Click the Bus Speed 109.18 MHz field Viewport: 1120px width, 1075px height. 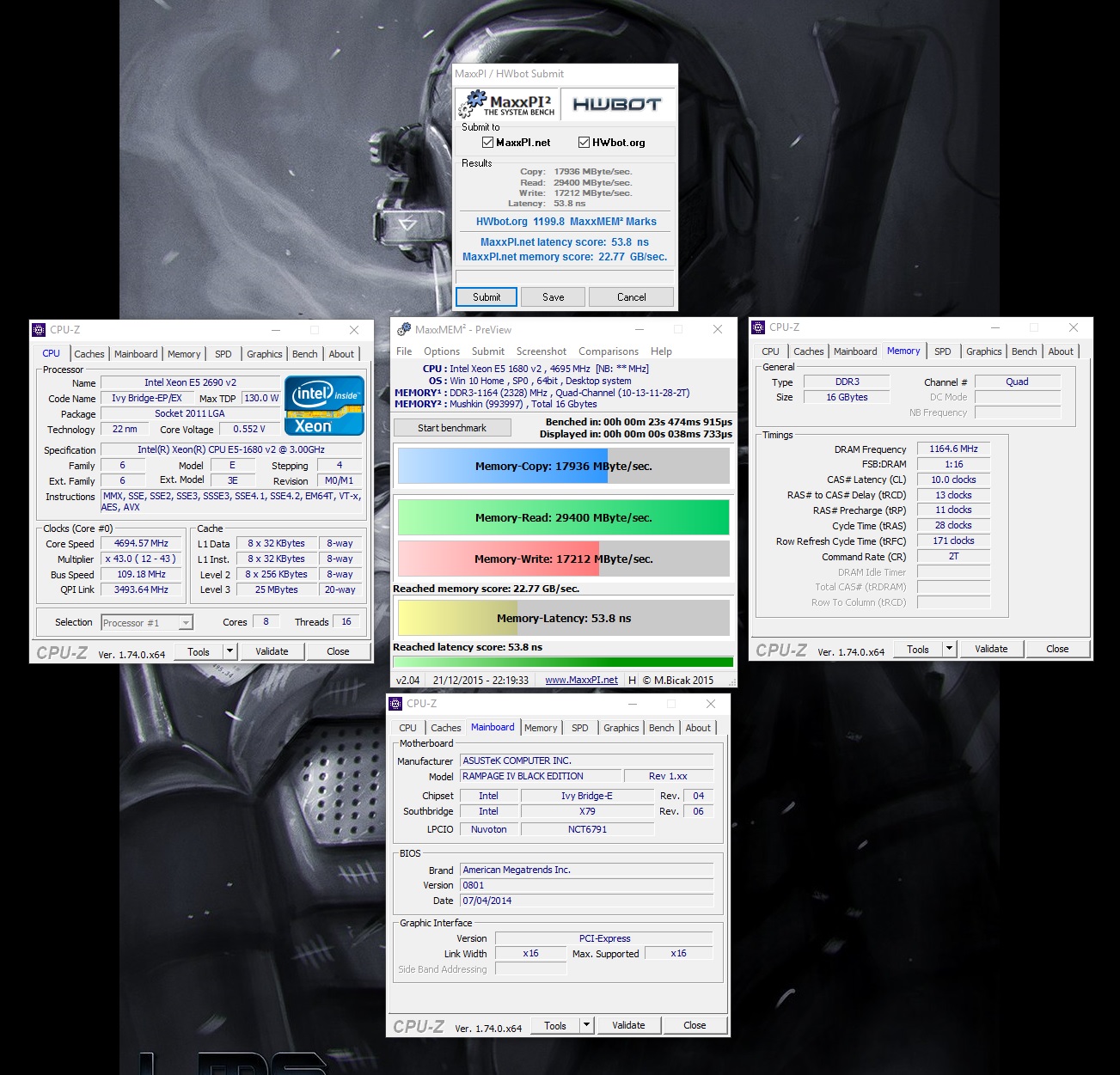pyautogui.click(x=141, y=574)
